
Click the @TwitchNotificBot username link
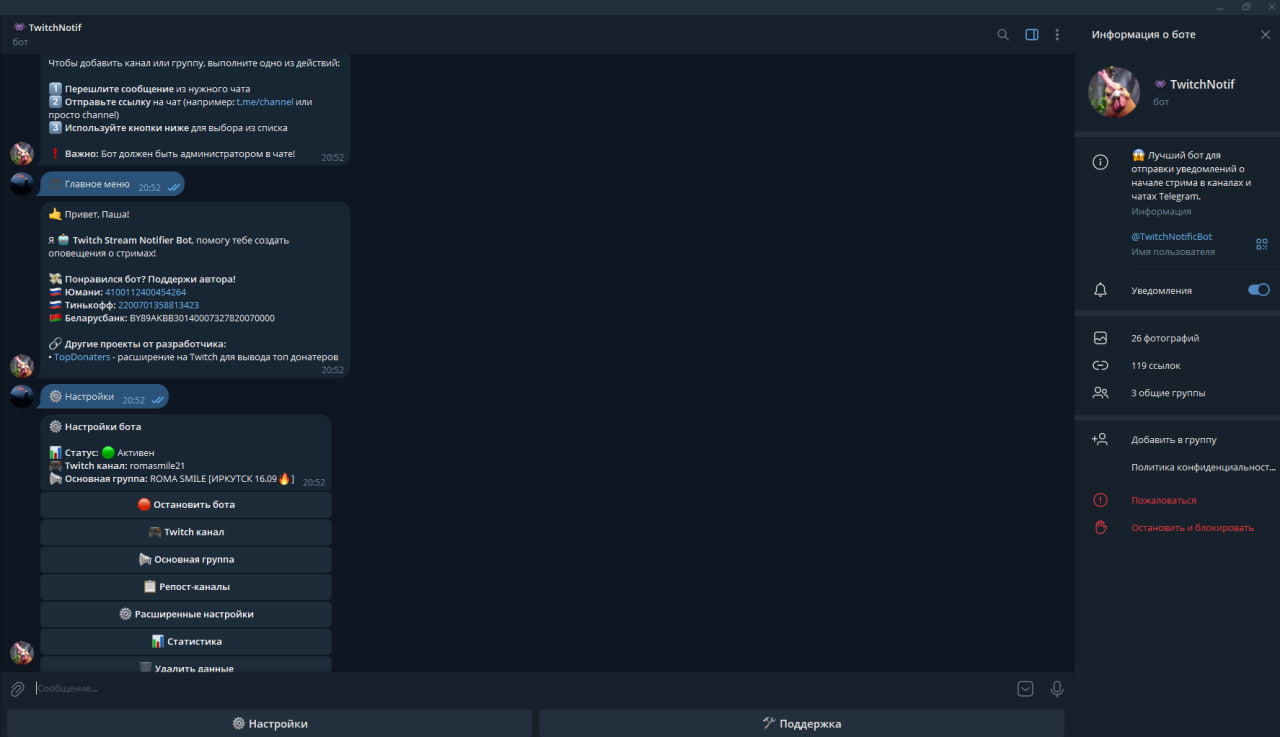(1171, 237)
